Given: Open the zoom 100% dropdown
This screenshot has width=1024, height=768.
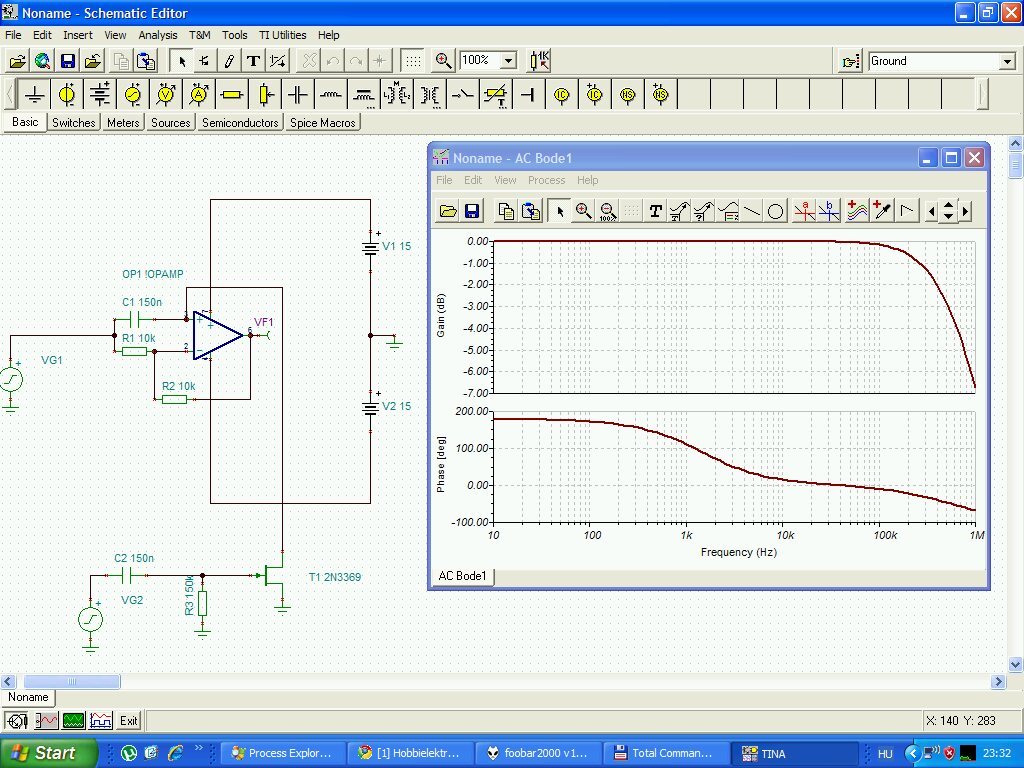Looking at the screenshot, I should pyautogui.click(x=509, y=61).
